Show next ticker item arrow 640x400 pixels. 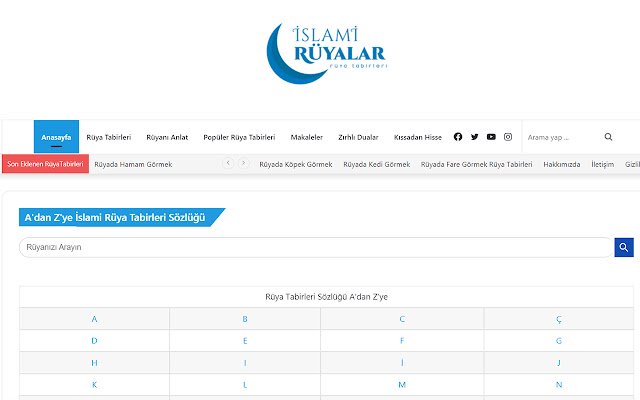click(244, 163)
